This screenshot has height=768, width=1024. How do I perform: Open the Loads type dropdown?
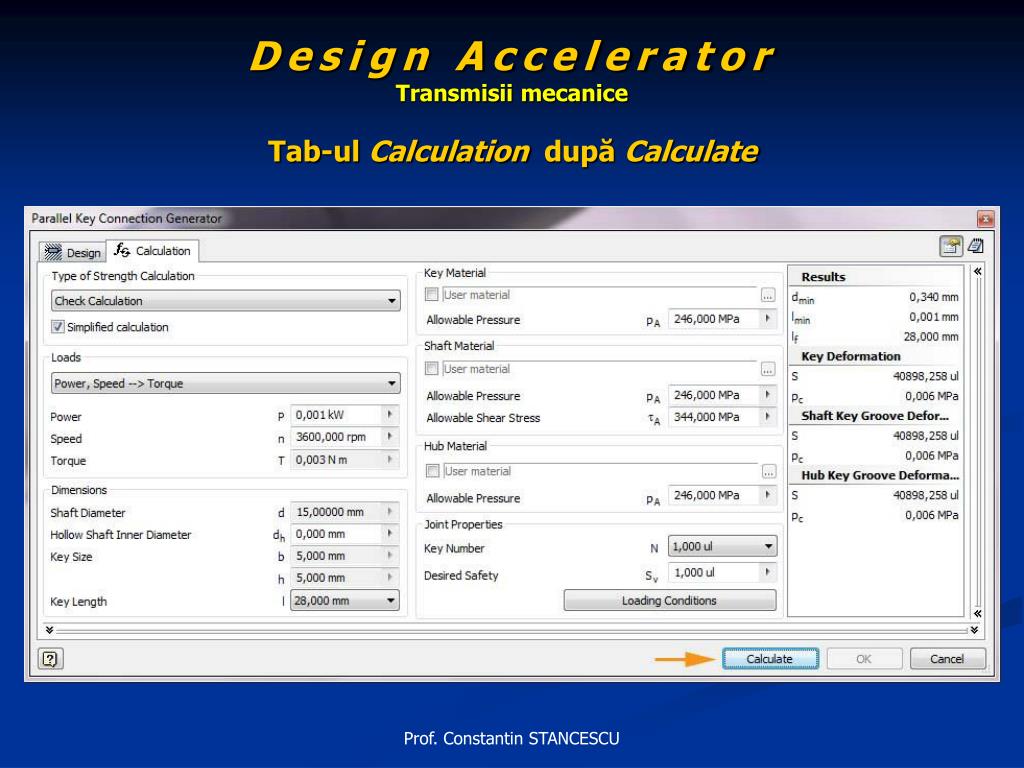pyautogui.click(x=225, y=383)
